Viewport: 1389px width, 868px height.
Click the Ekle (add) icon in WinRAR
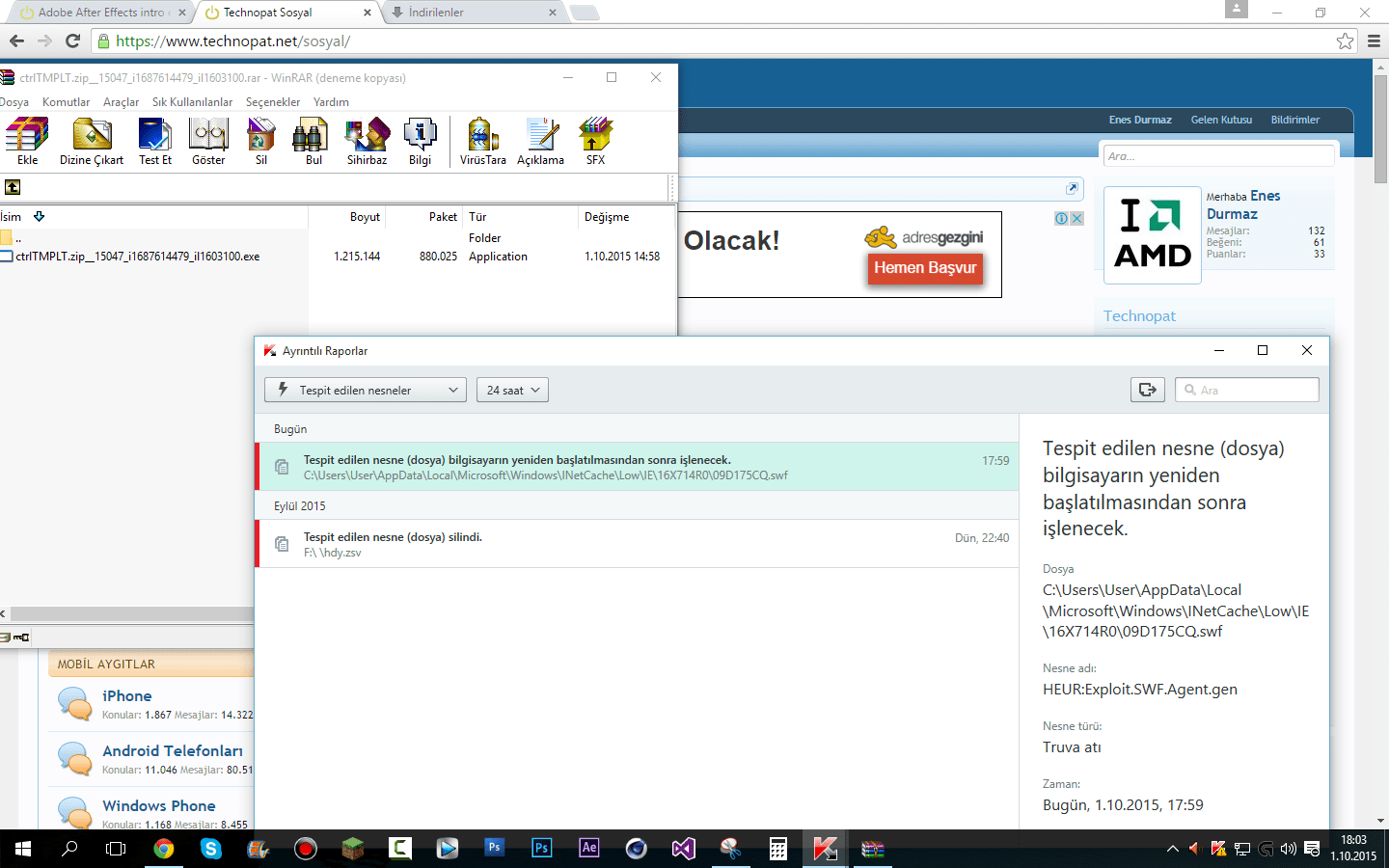pyautogui.click(x=27, y=142)
